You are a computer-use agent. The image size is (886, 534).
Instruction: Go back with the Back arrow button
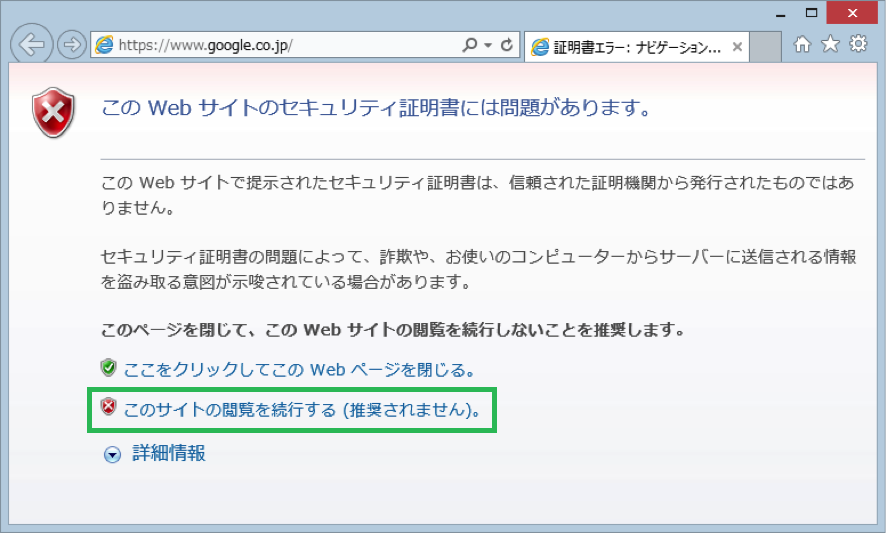point(32,45)
